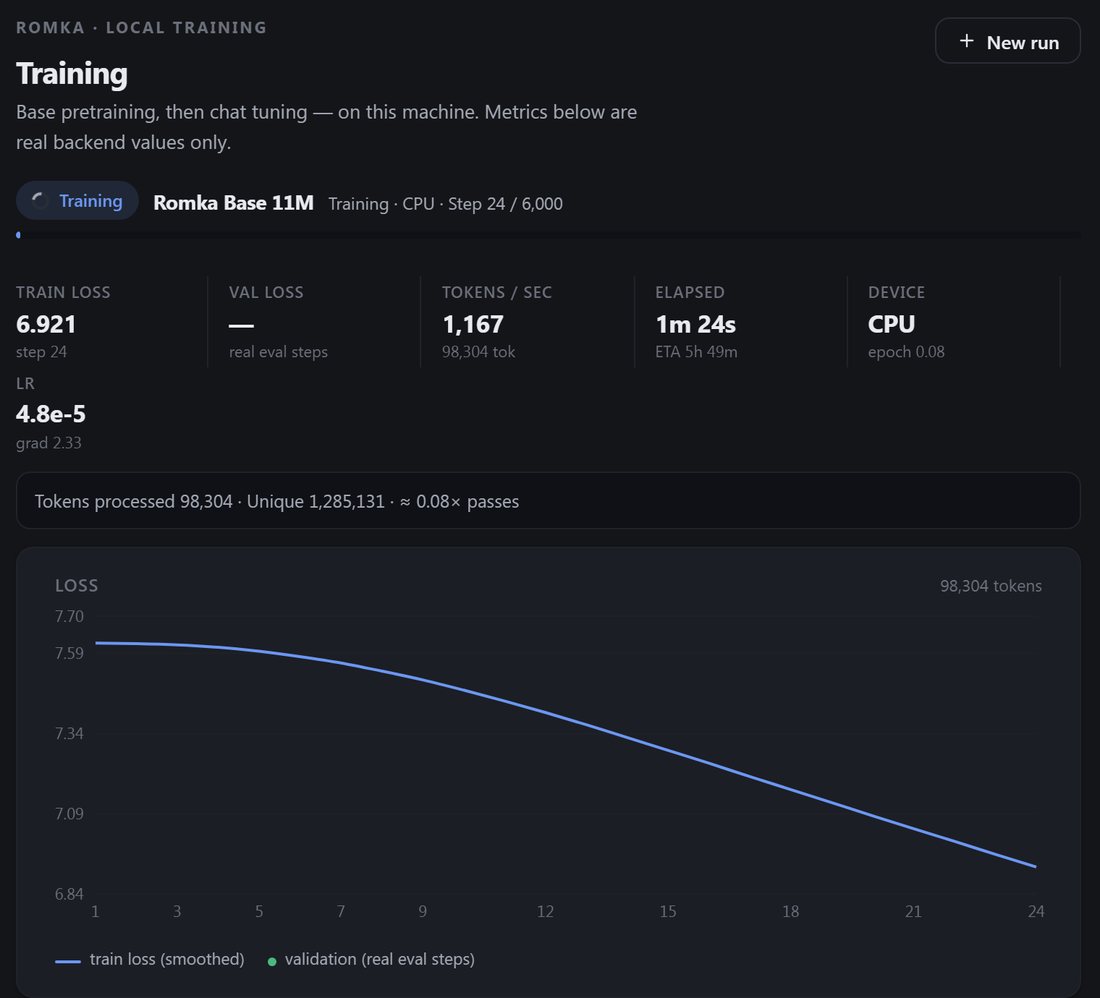Click 'real eval steps' under VAL LOSS
The width and height of the screenshot is (1100, 998).
[x=278, y=352]
